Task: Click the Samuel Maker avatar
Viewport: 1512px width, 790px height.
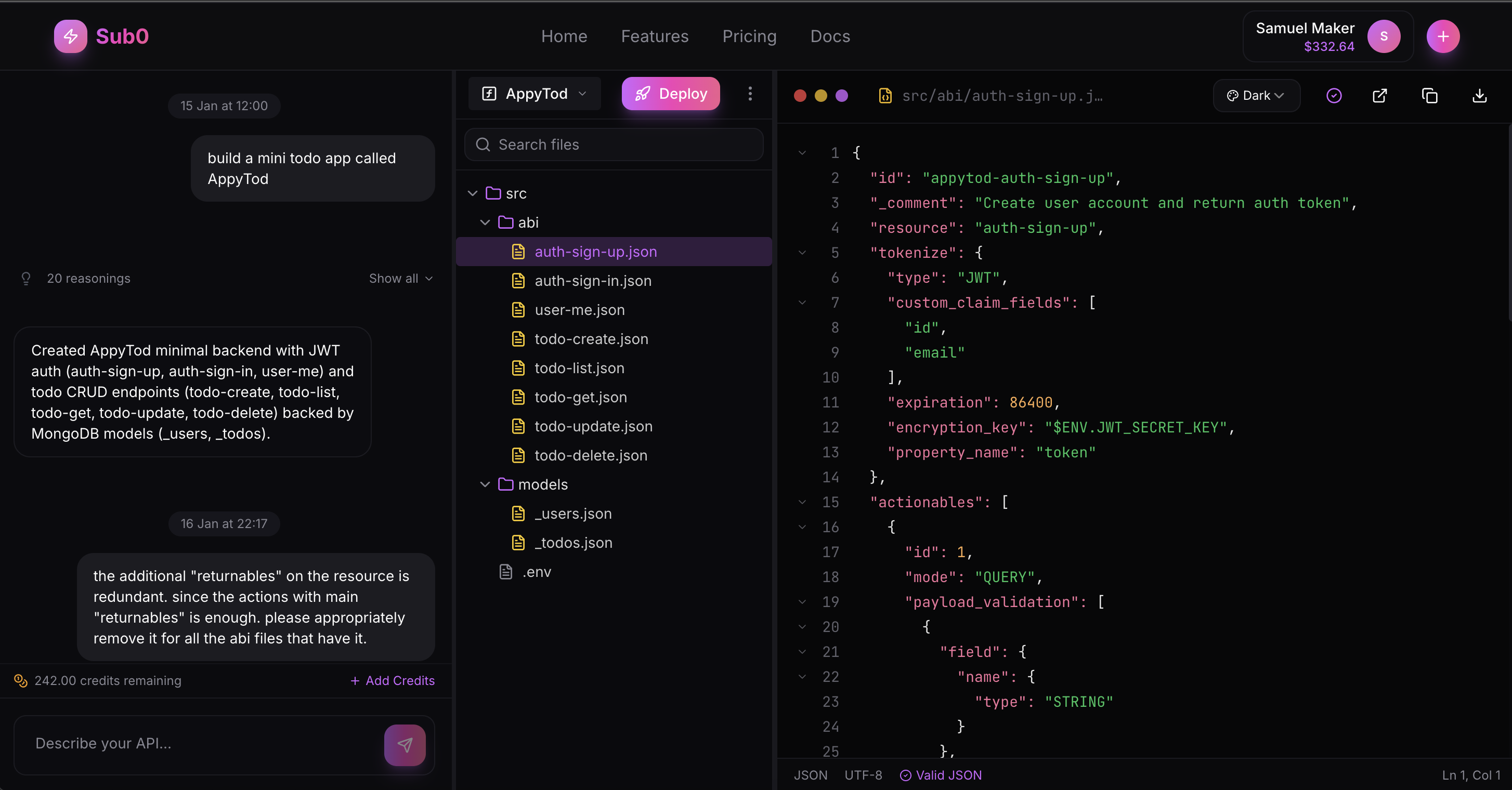Action: coord(1383,36)
